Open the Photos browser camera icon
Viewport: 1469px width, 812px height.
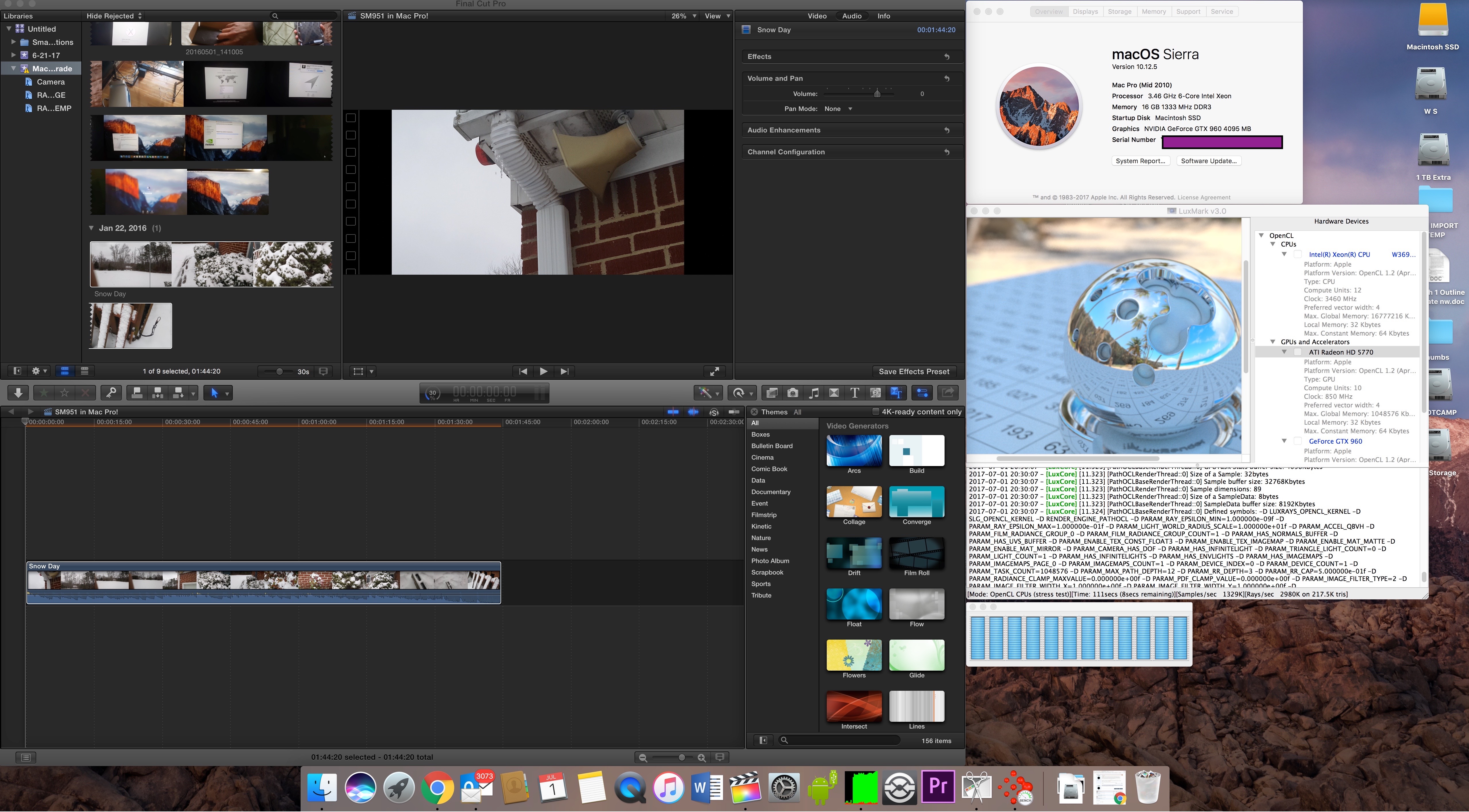pos(793,393)
